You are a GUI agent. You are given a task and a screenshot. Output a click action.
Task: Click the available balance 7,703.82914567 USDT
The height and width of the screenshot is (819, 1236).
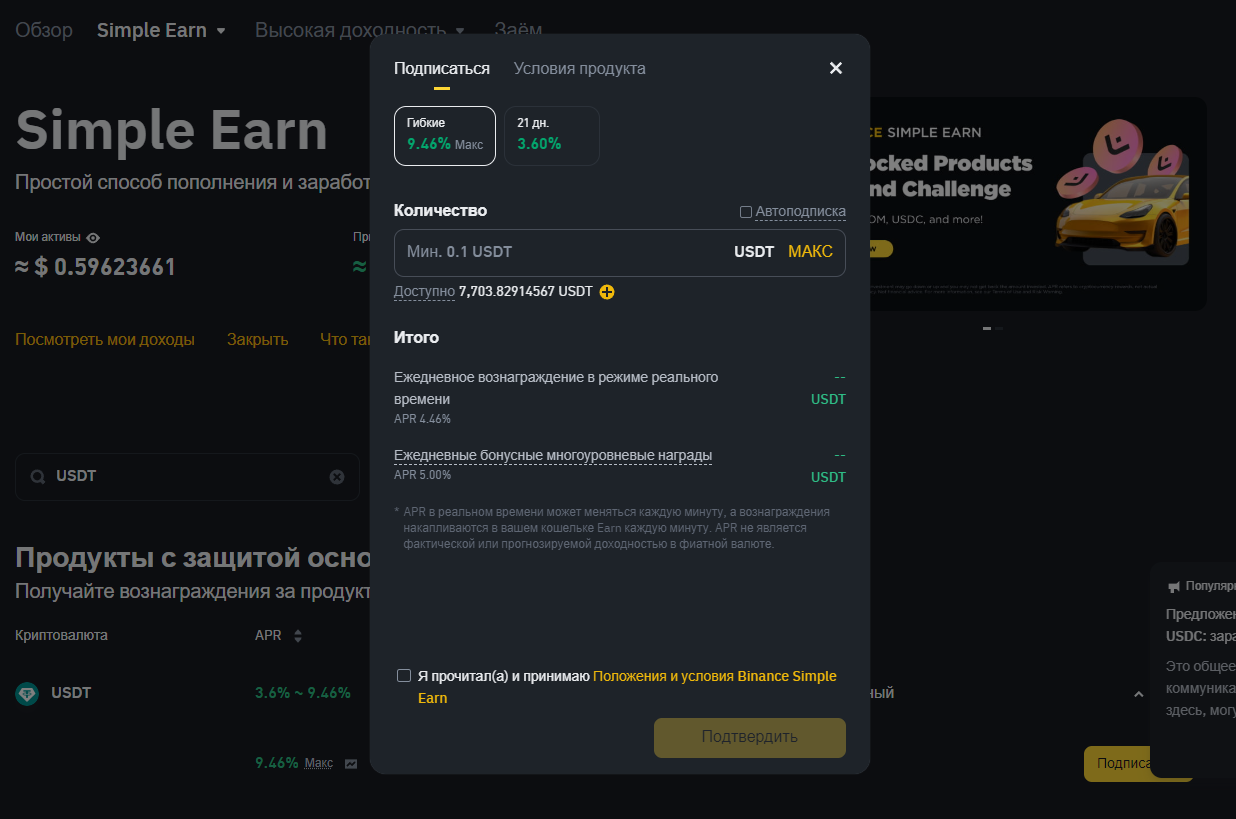(526, 292)
